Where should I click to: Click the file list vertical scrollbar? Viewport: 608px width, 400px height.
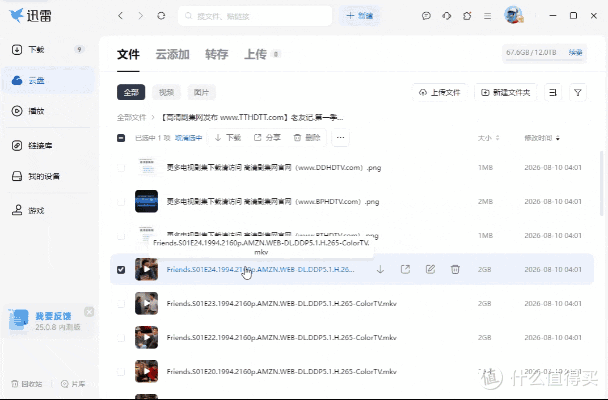tap(601, 183)
